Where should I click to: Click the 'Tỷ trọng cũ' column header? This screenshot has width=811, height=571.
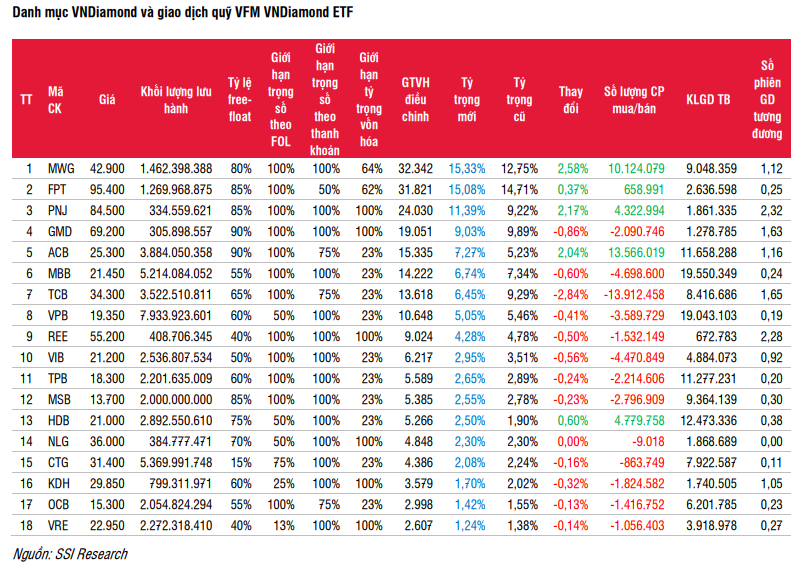pos(519,99)
